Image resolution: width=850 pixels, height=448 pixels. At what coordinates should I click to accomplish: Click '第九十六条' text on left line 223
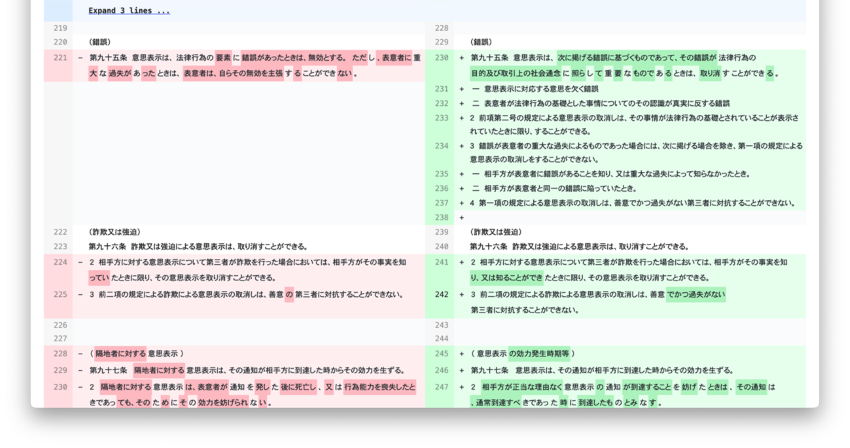click(x=107, y=247)
